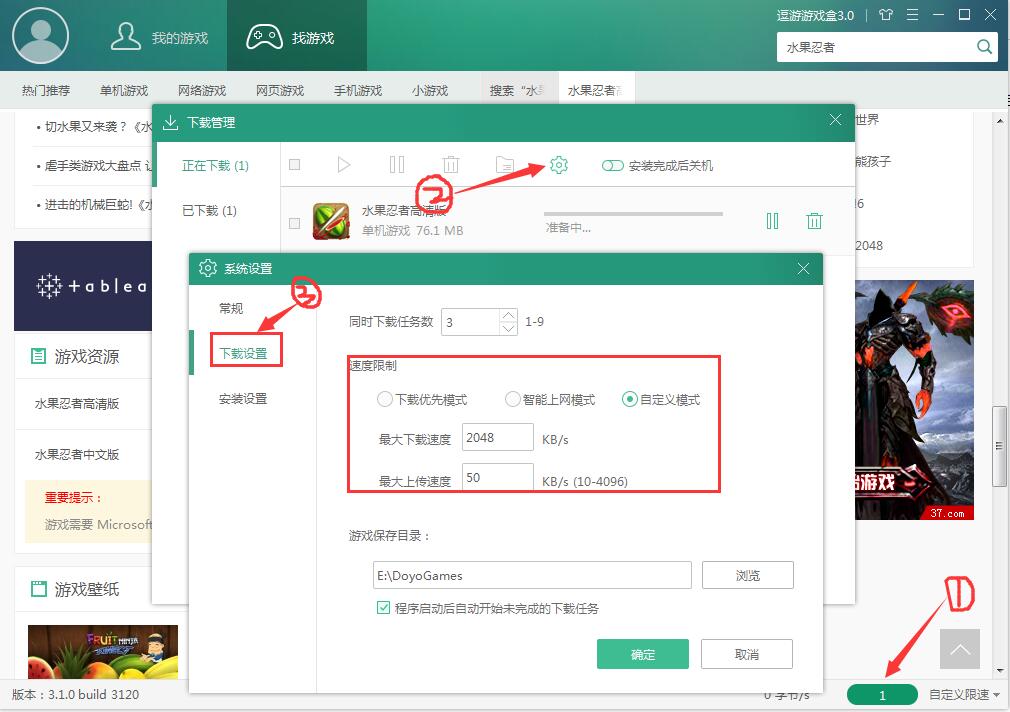Tick the 水果忍者高清版 row checkbox
This screenshot has height=712, width=1010.
click(294, 223)
